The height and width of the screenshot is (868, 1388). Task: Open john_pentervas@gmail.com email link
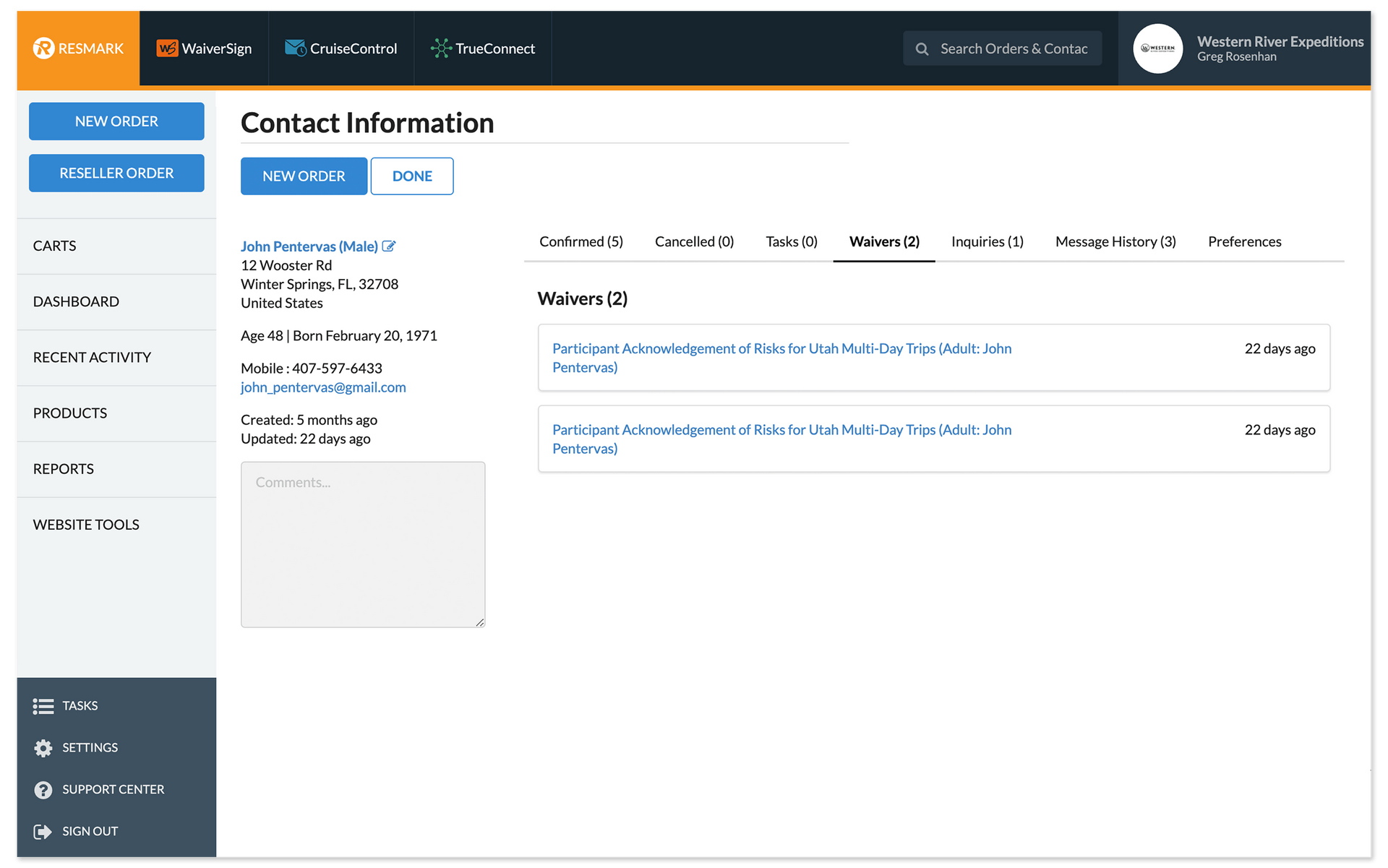(x=323, y=387)
